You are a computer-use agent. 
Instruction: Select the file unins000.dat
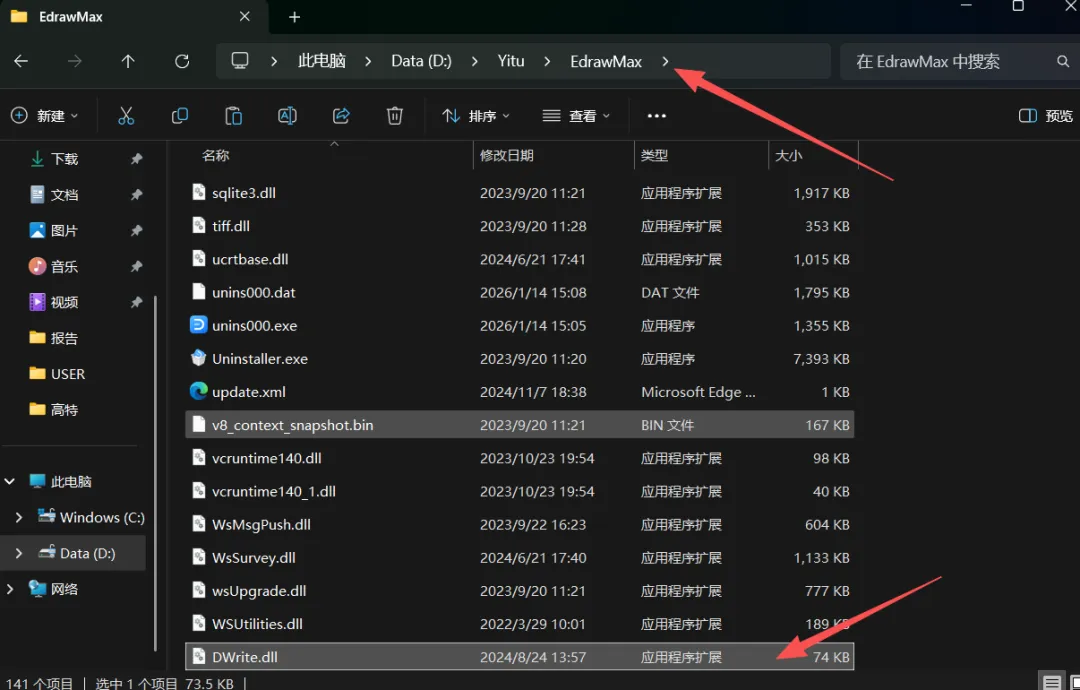pos(520,292)
